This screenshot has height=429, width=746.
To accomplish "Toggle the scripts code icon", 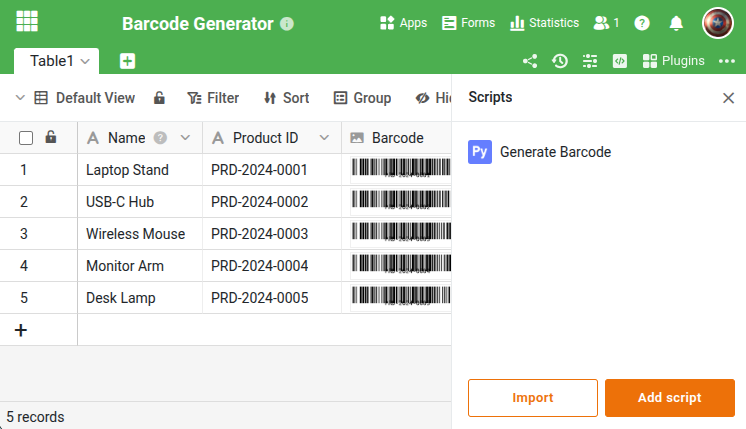I will 619,61.
